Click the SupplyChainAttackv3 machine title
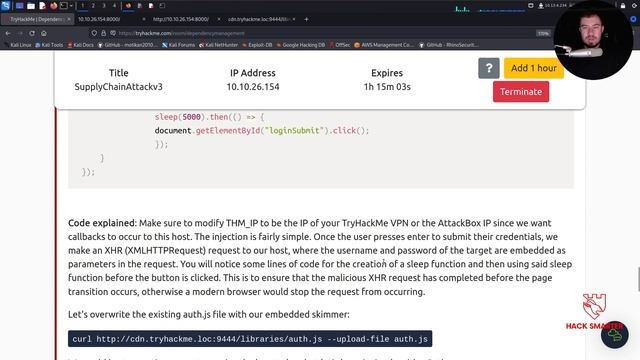This screenshot has width=640, height=360. click(x=118, y=87)
